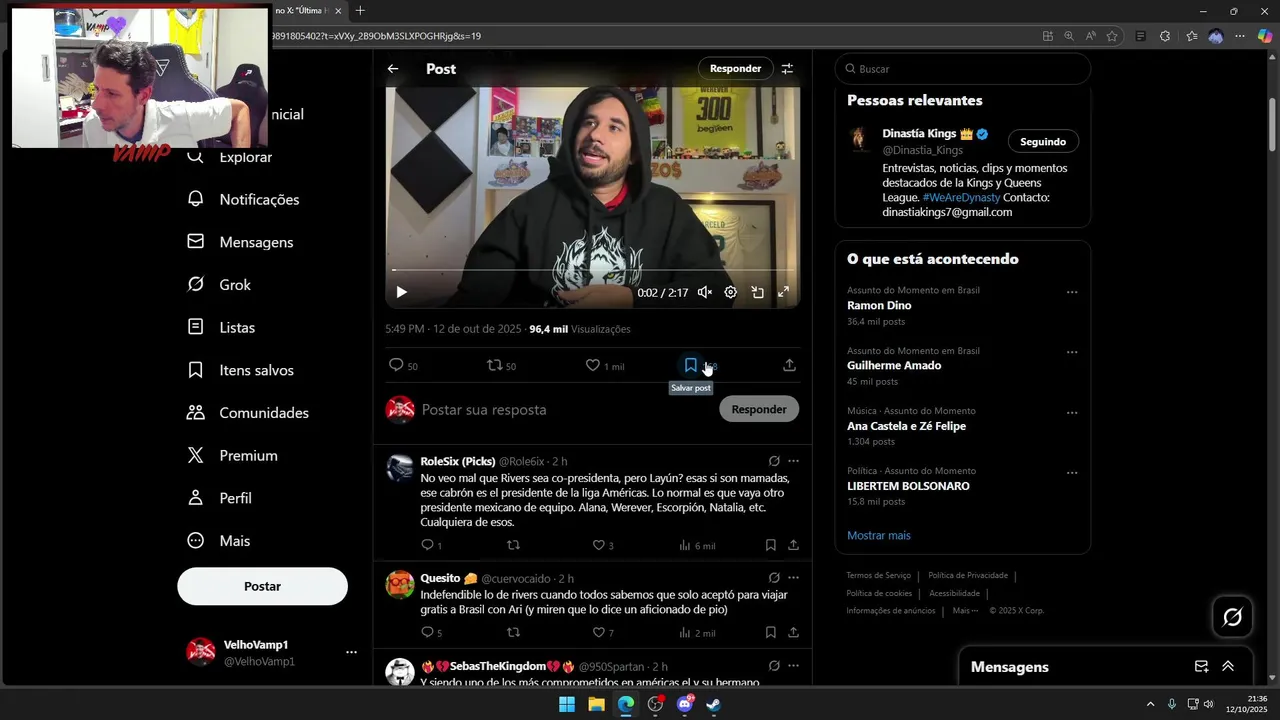
Task: Open a new browser tab
Action: 360,11
